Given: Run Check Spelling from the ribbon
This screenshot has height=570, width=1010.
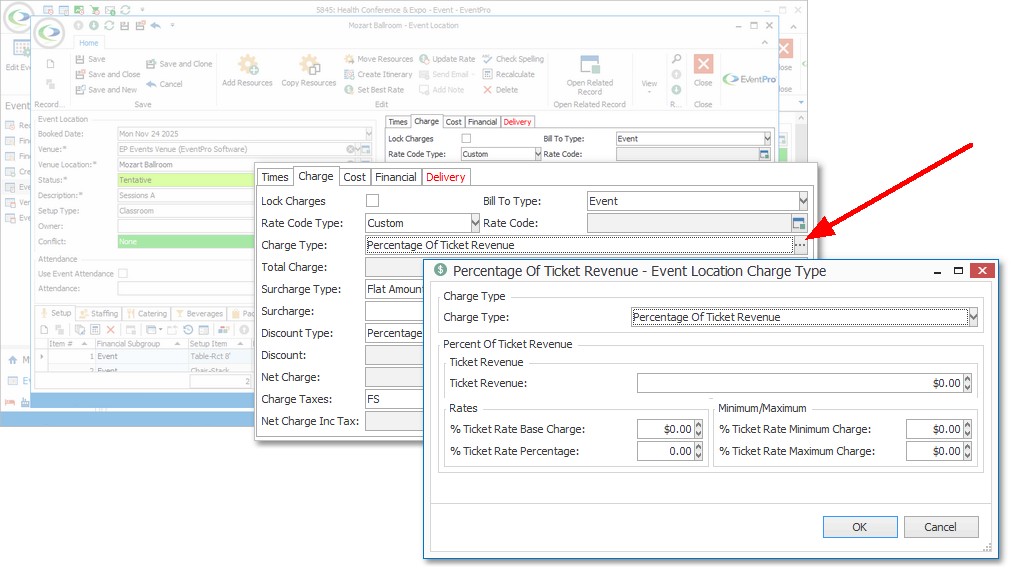Looking at the screenshot, I should click(513, 59).
